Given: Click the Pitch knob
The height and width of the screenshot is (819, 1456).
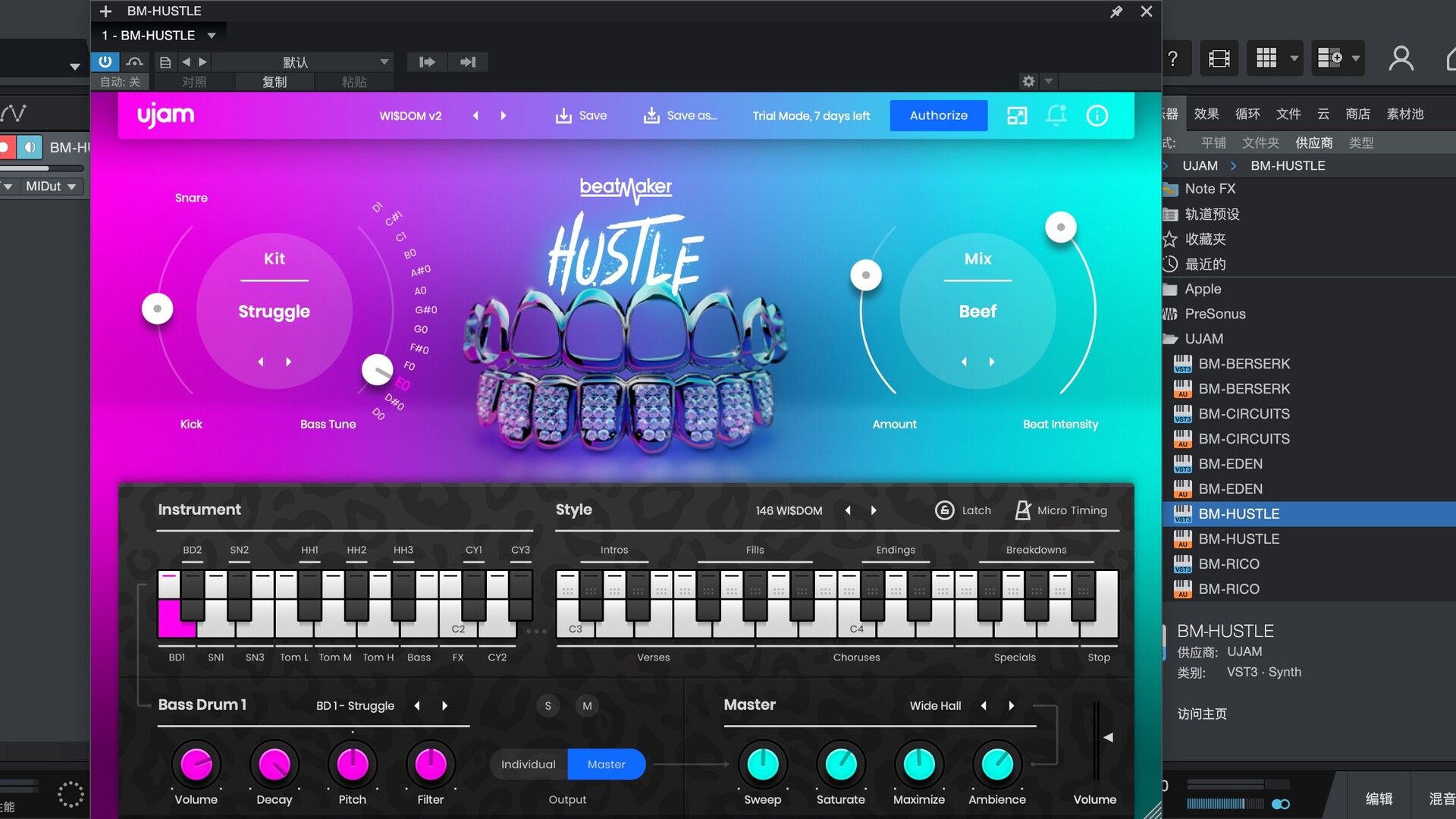Looking at the screenshot, I should coord(353,764).
